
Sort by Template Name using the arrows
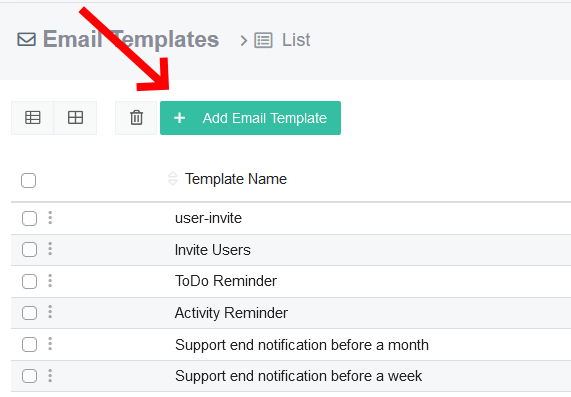point(172,178)
